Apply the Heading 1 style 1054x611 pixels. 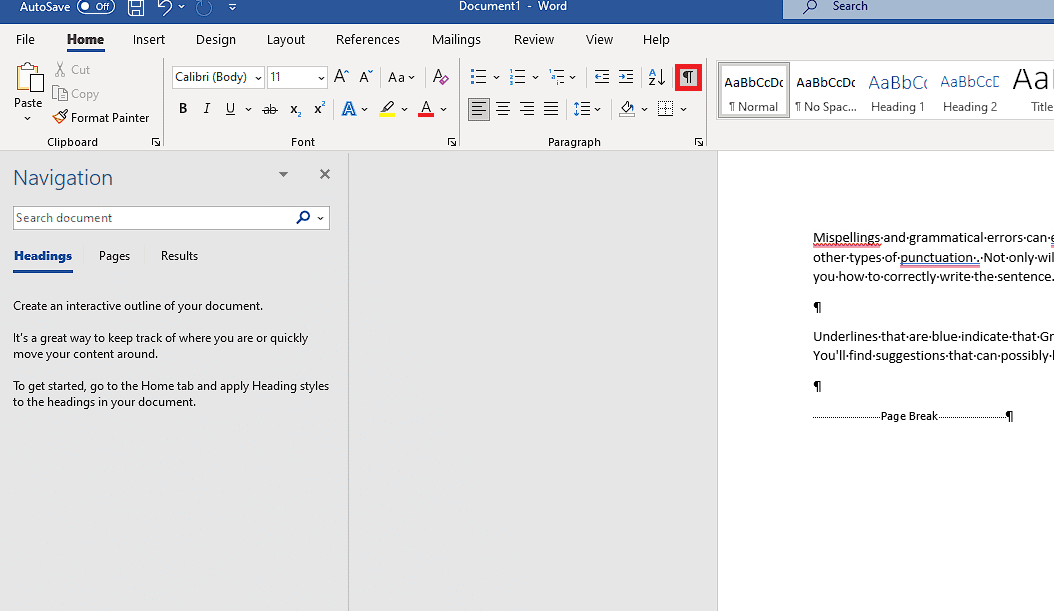click(x=897, y=92)
